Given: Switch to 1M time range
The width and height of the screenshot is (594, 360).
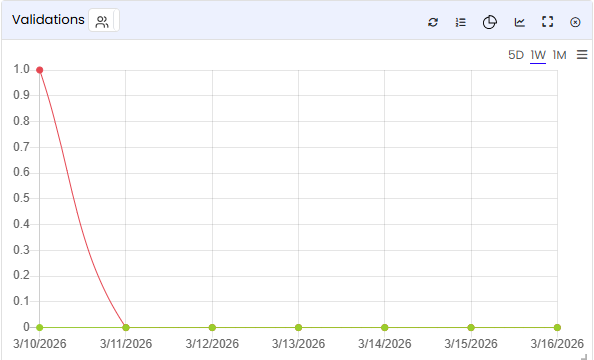Looking at the screenshot, I should pos(560,55).
